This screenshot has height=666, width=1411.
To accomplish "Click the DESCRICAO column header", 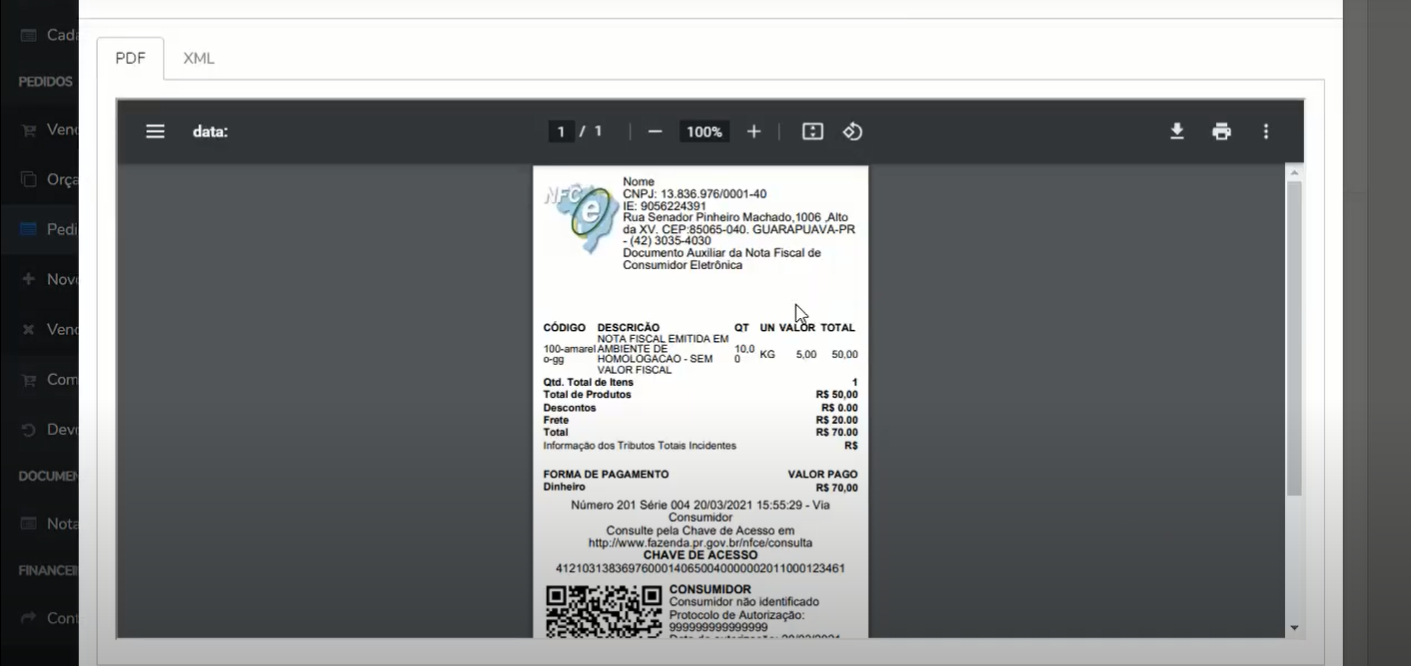I will [628, 327].
